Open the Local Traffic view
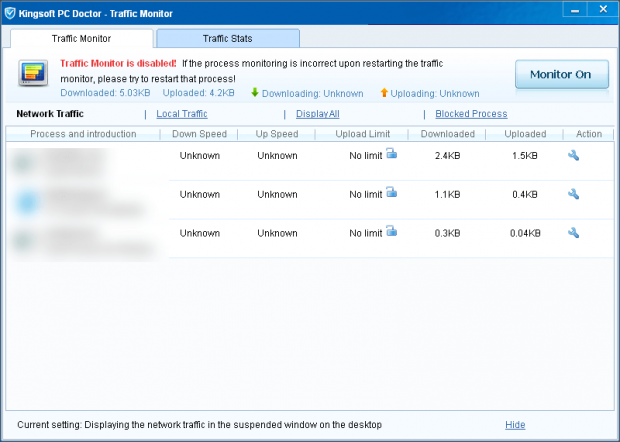Image resolution: width=620 pixels, height=442 pixels. [x=181, y=114]
